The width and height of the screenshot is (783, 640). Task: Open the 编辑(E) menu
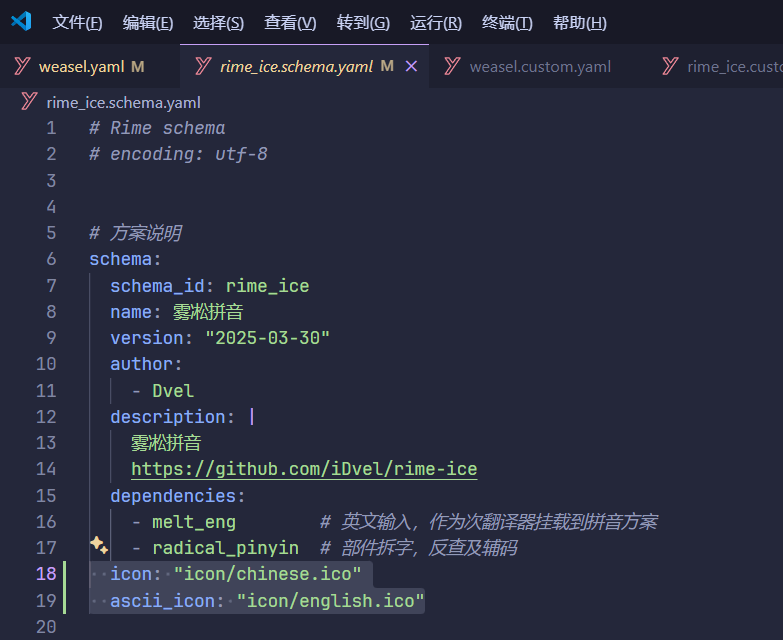[148, 23]
